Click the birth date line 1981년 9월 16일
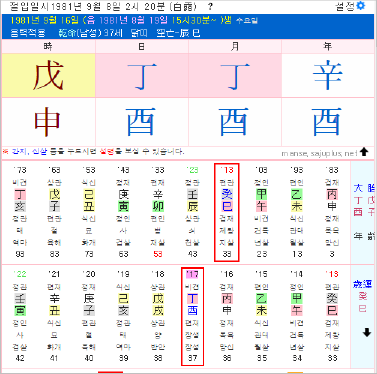The height and width of the screenshot is (374, 377). (x=44, y=21)
